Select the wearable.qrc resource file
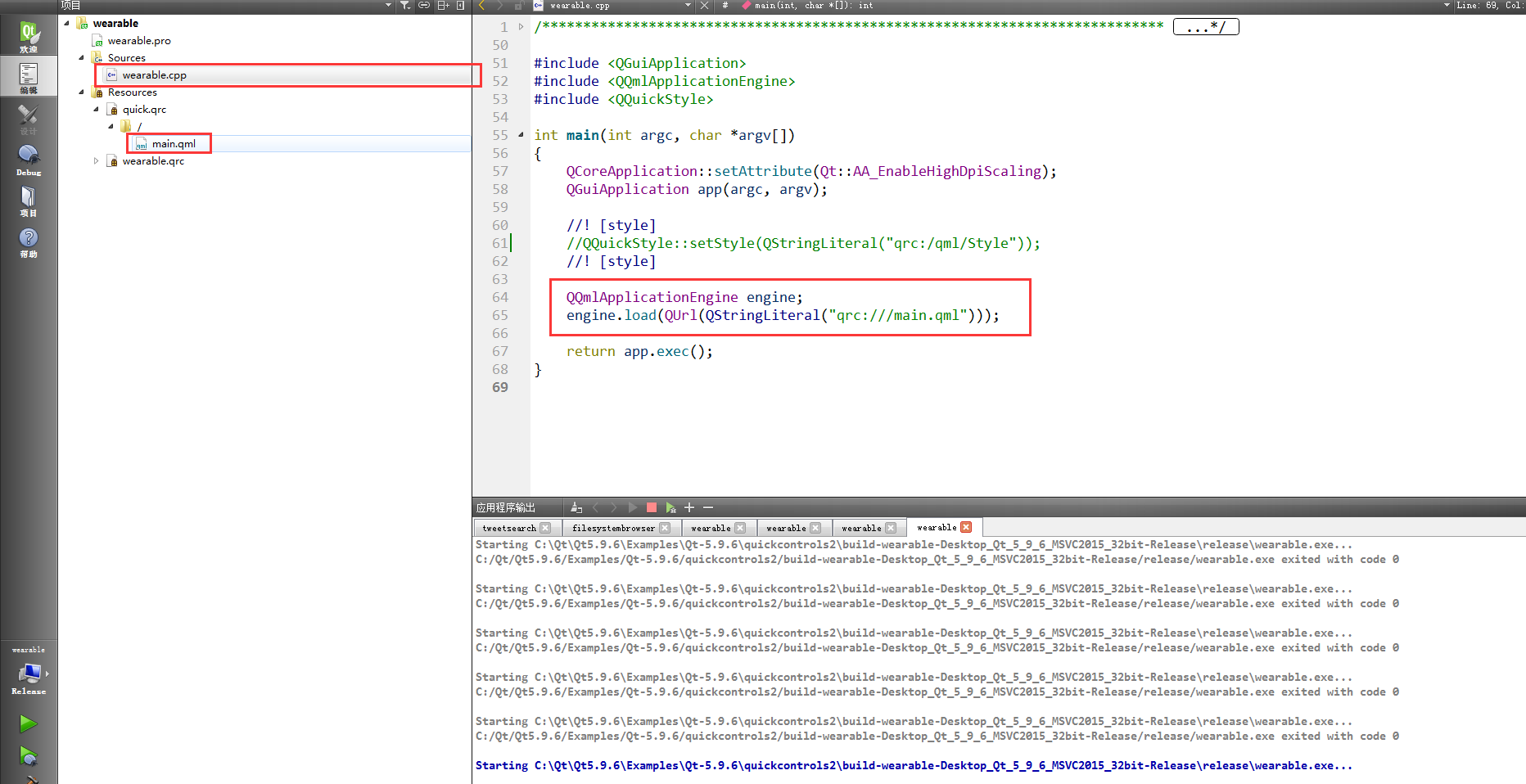Viewport: 1526px width, 784px height. [153, 160]
